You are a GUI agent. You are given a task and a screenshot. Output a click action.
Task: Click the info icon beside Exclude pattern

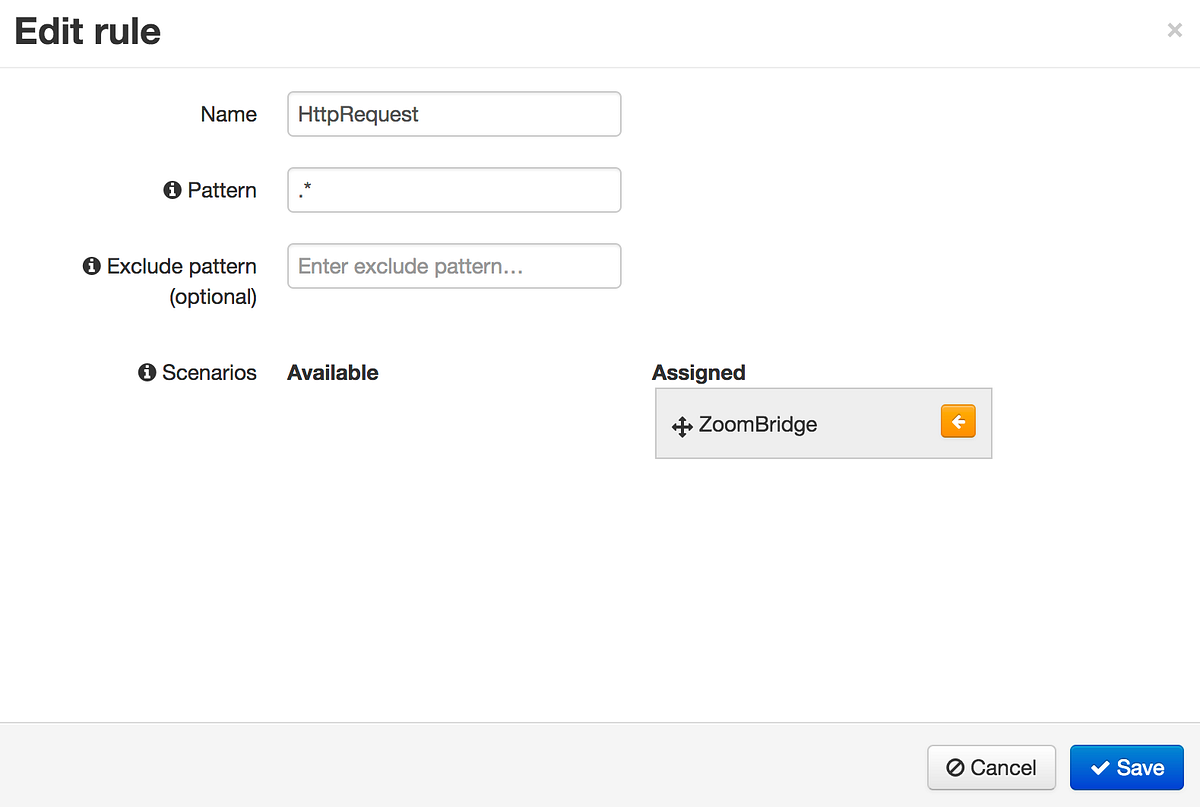coord(92,266)
